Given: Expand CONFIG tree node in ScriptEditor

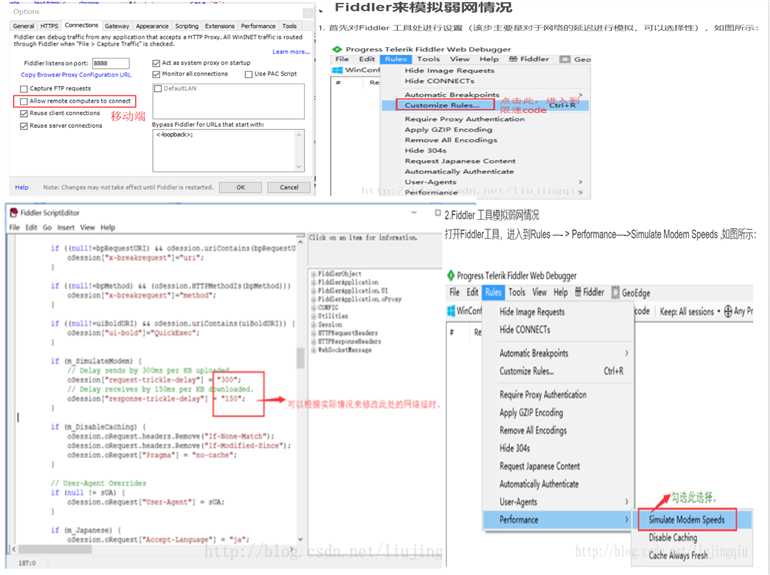Looking at the screenshot, I should pos(313,308).
